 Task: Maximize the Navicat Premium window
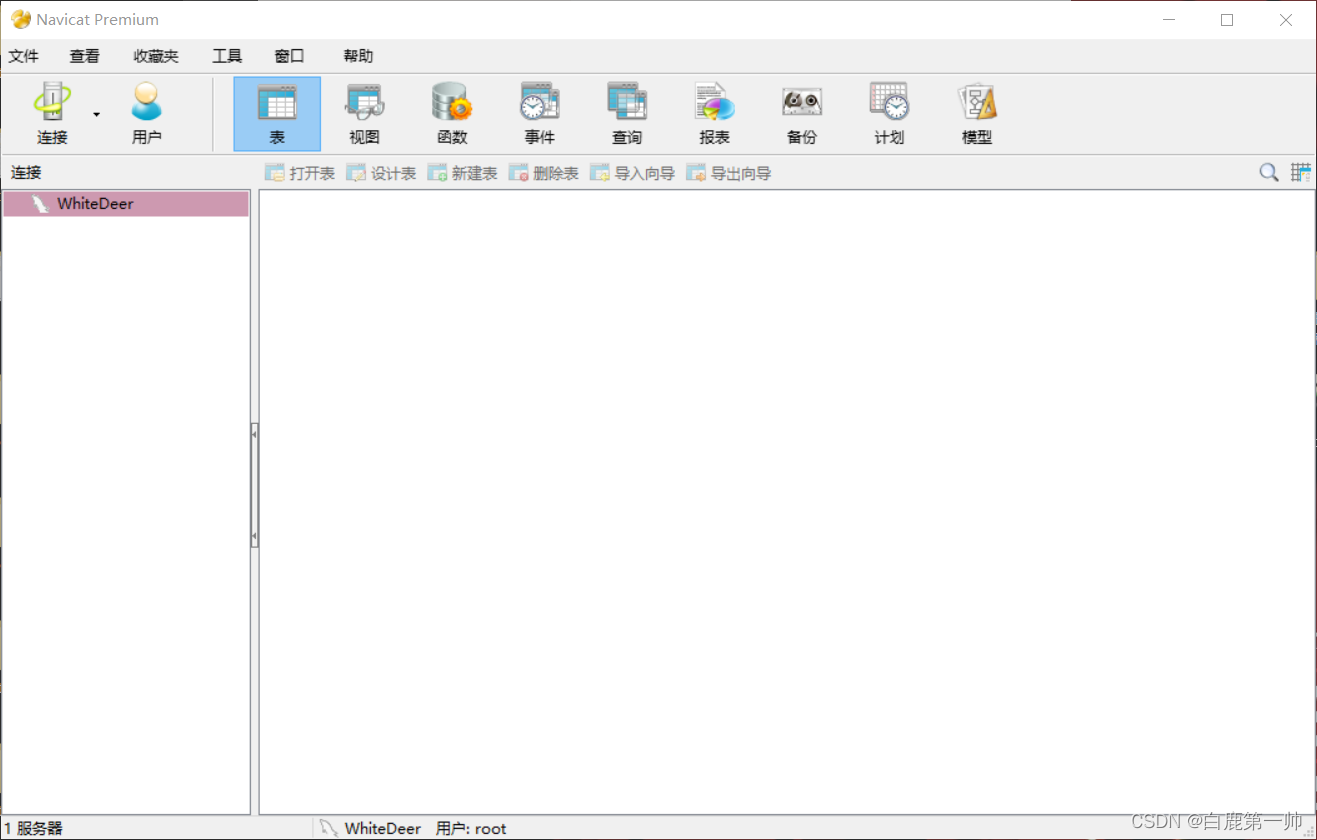(1227, 20)
